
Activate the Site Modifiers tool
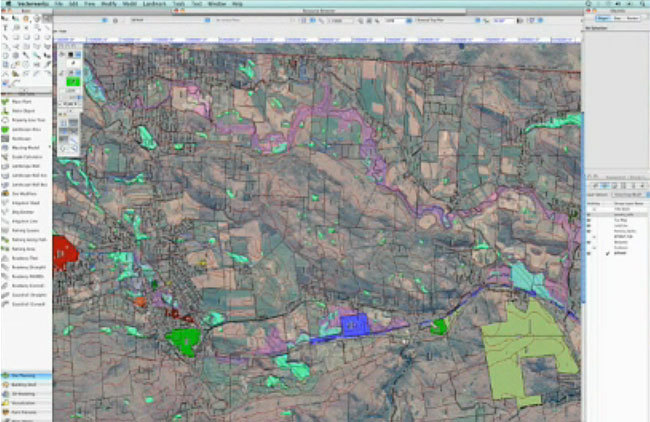tap(22, 194)
